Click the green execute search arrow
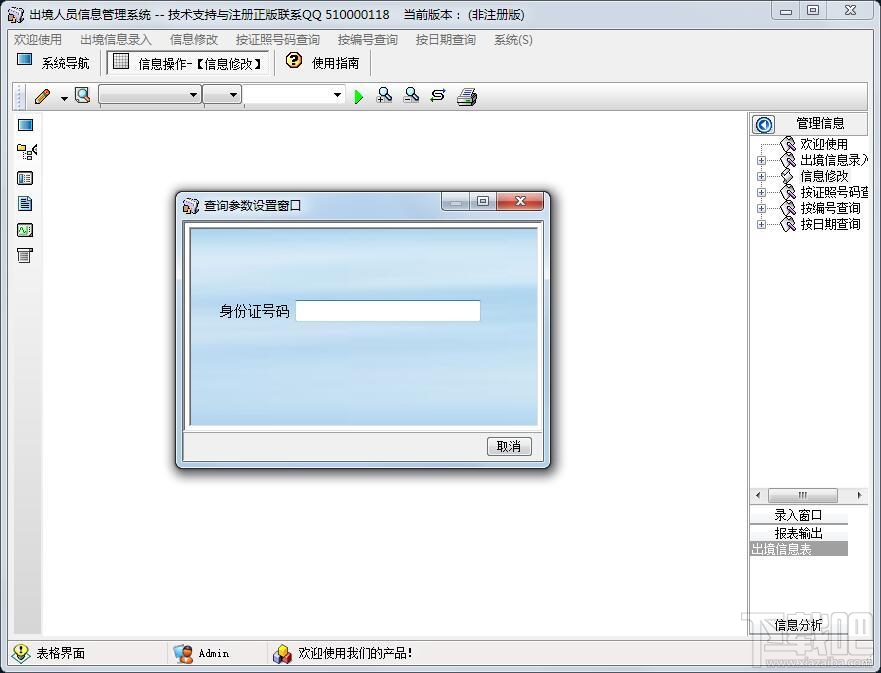Image resolution: width=881 pixels, height=673 pixels. pyautogui.click(x=359, y=95)
